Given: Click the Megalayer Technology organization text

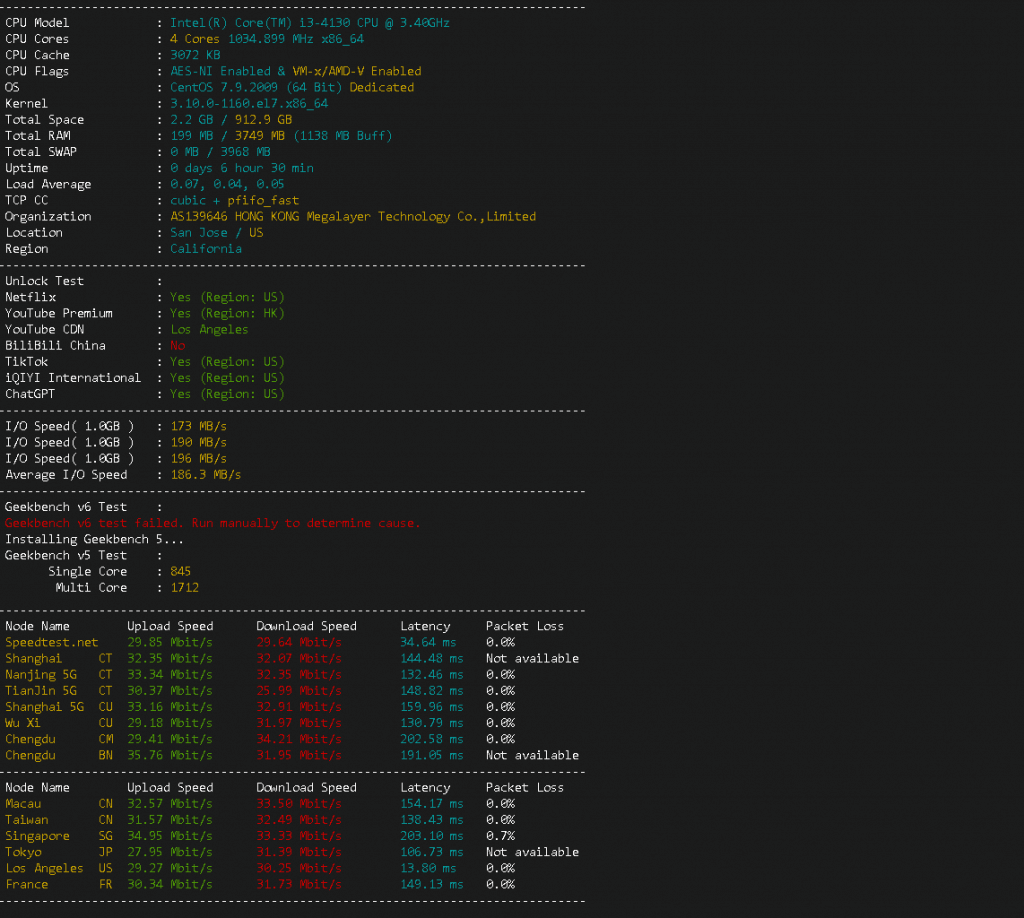Looking at the screenshot, I should (x=353, y=217).
